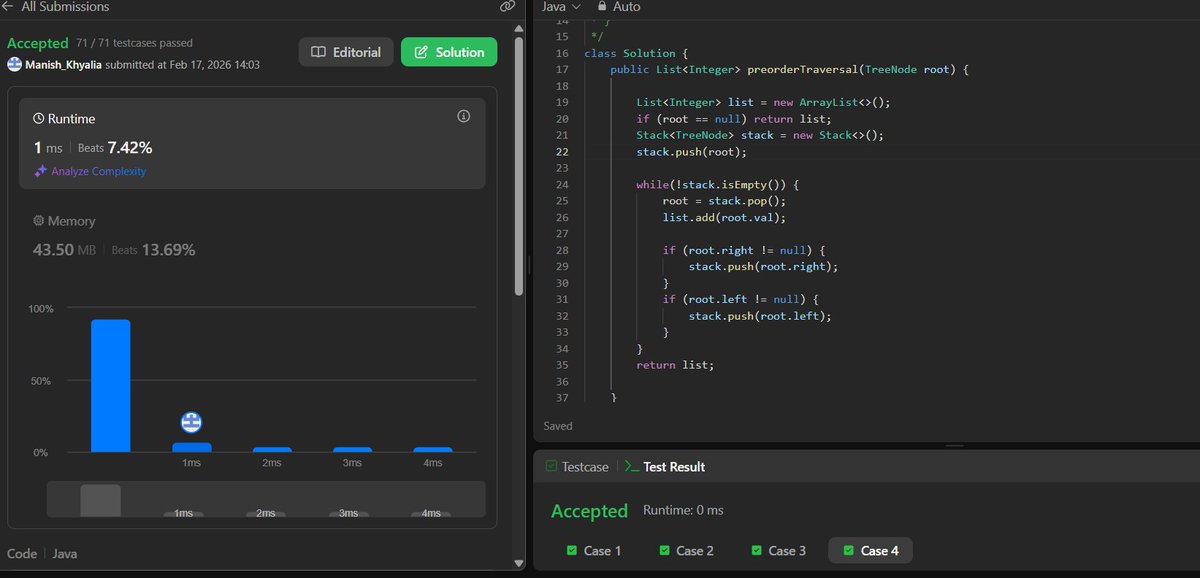This screenshot has height=578, width=1200.
Task: Click the Testcase checkbox icon
Action: 551,466
